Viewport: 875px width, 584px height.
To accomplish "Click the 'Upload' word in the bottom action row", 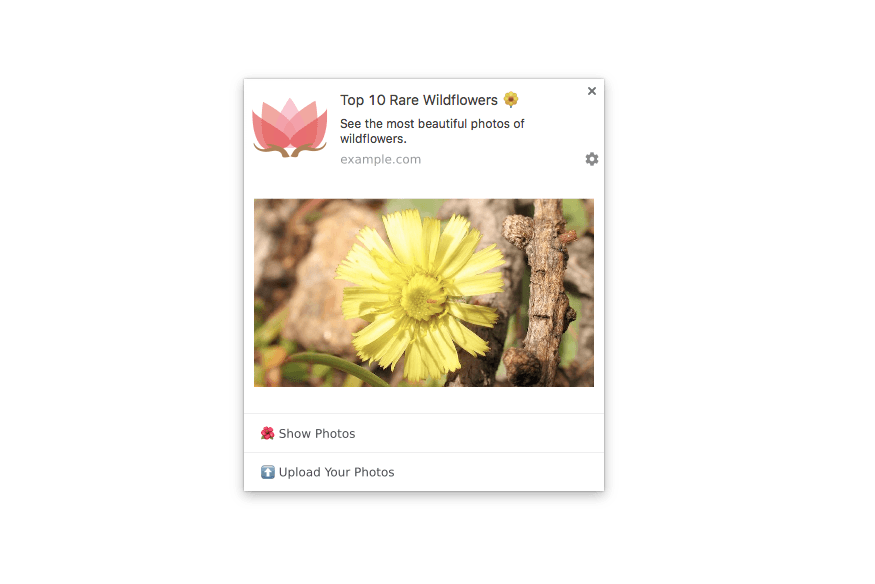I will click(x=300, y=472).
